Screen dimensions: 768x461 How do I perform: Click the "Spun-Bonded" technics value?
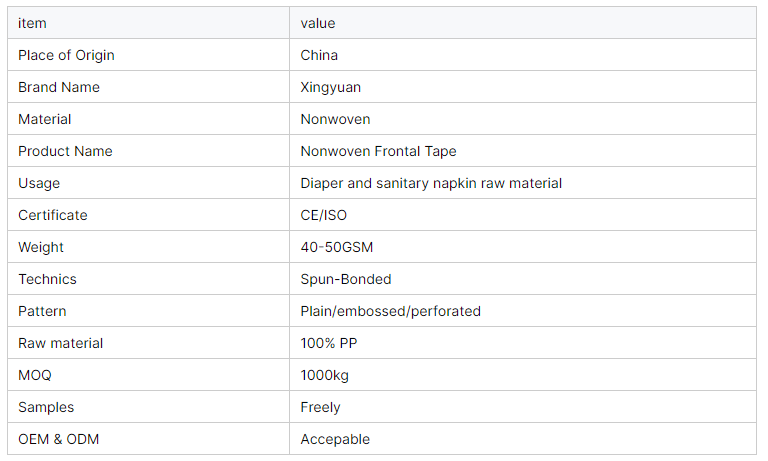click(x=346, y=279)
